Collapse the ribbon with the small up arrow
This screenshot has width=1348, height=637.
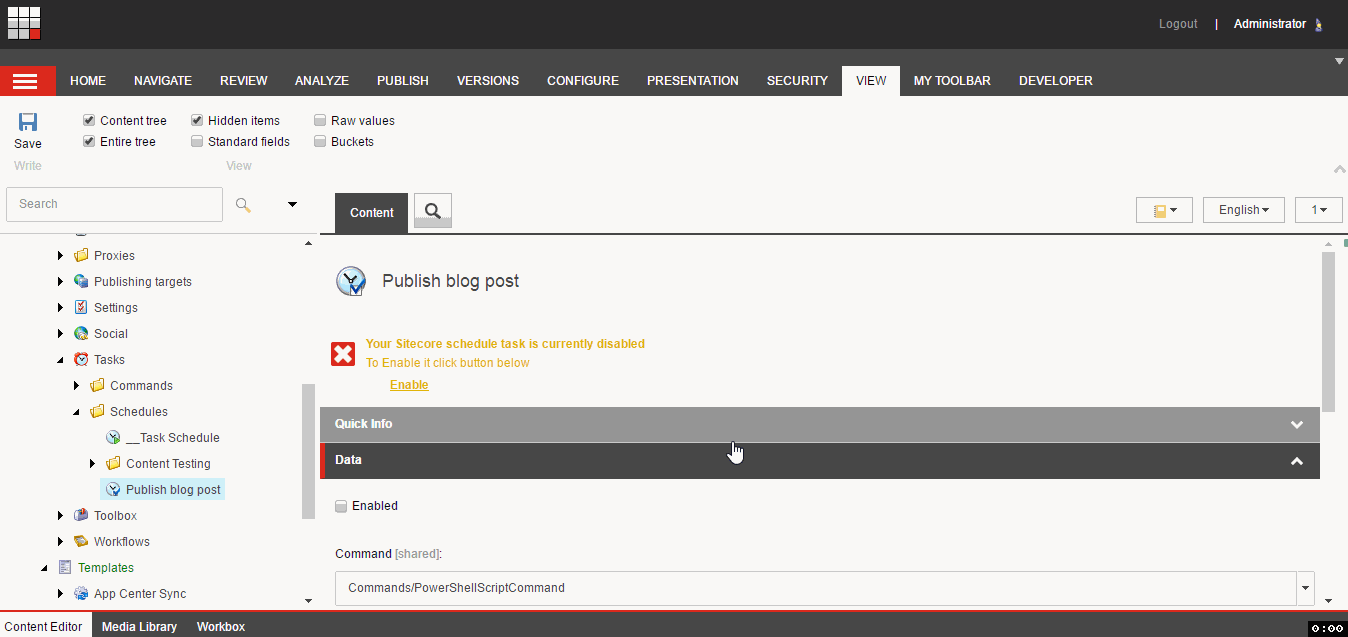pos(1340,169)
